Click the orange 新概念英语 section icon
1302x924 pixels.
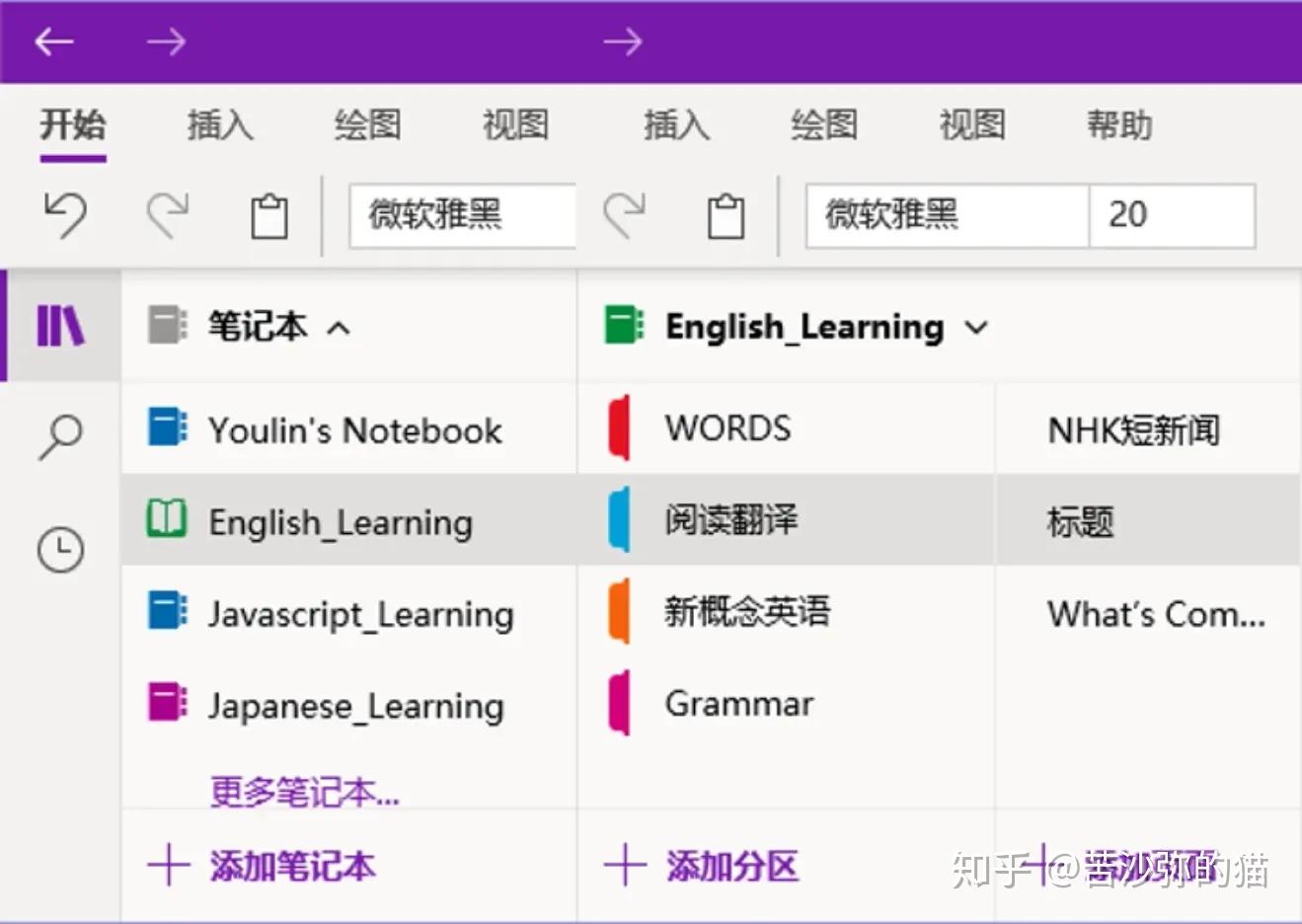click(619, 611)
